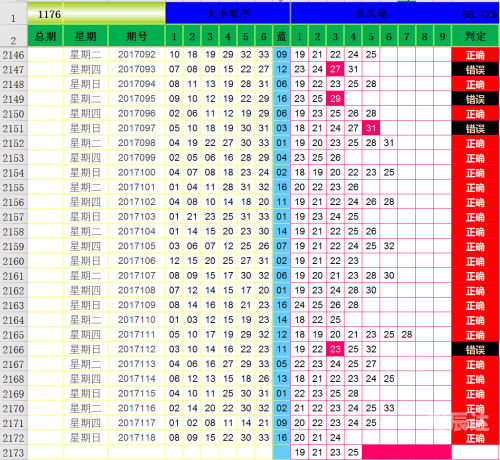This screenshot has height=460, width=500.
Task: Click cell containing 1176
Action: click(45, 14)
